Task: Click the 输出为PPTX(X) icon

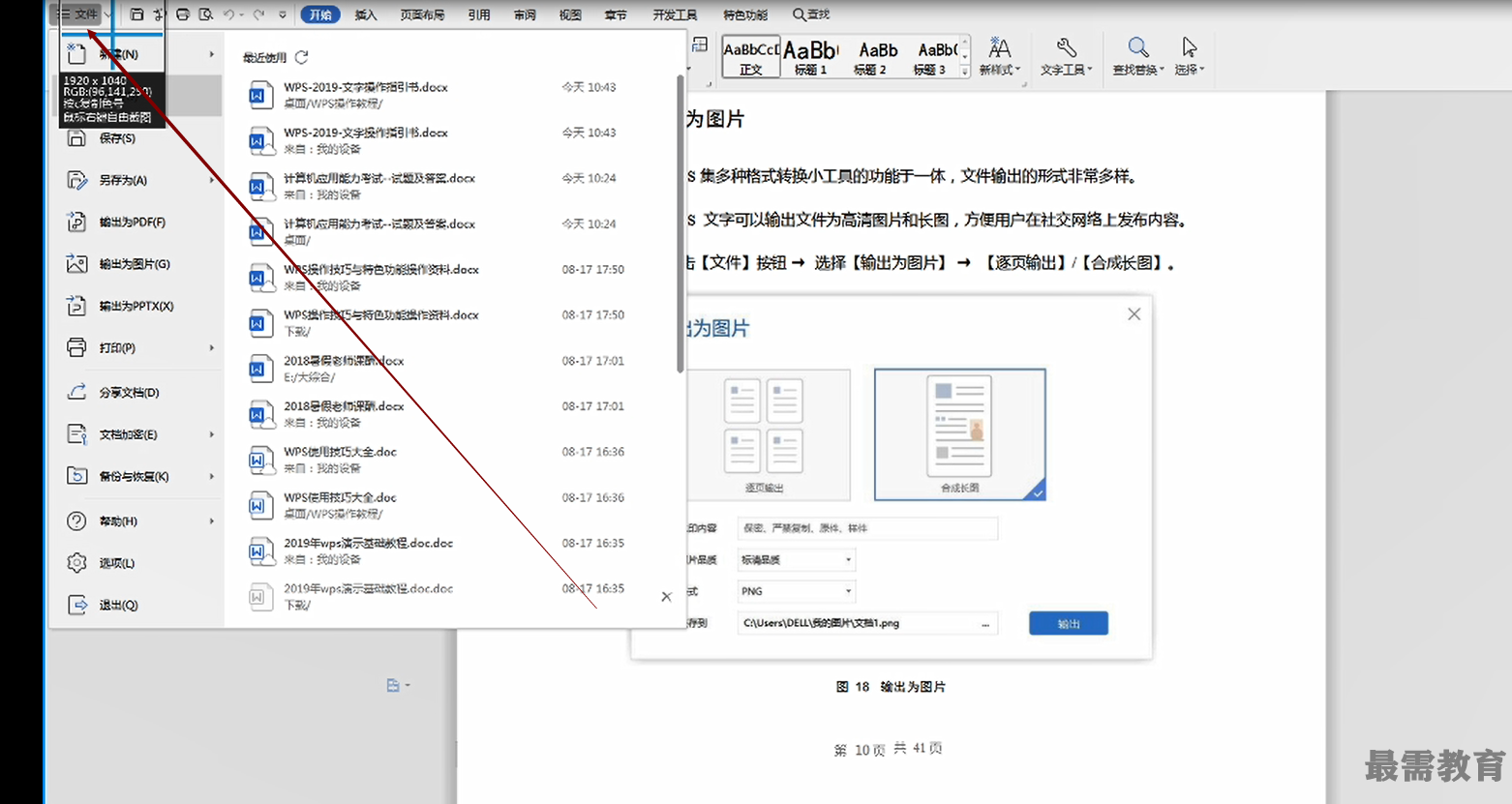Action: click(x=76, y=306)
